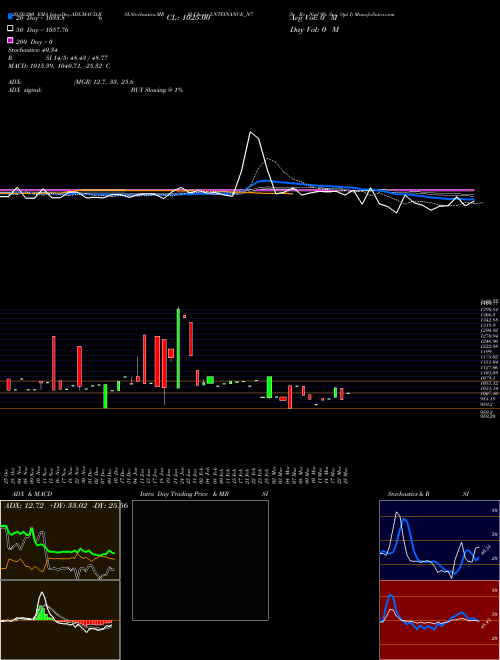This screenshot has height=660, width=500.
Task: Click the 'ADX: 12.72' reading in ADX panel
Action: coord(24,506)
